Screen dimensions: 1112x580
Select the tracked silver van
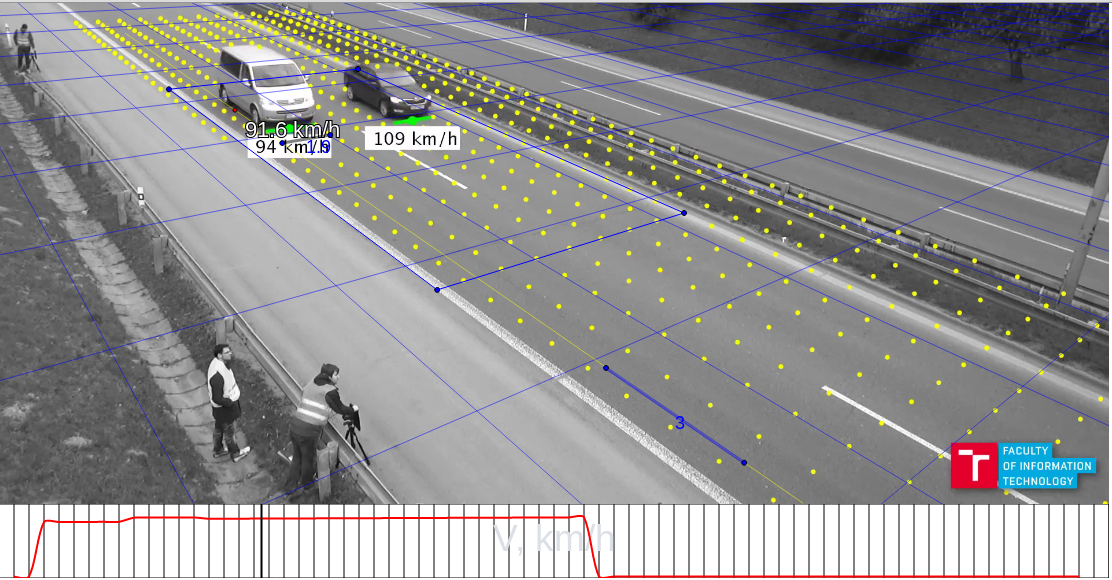tap(266, 83)
